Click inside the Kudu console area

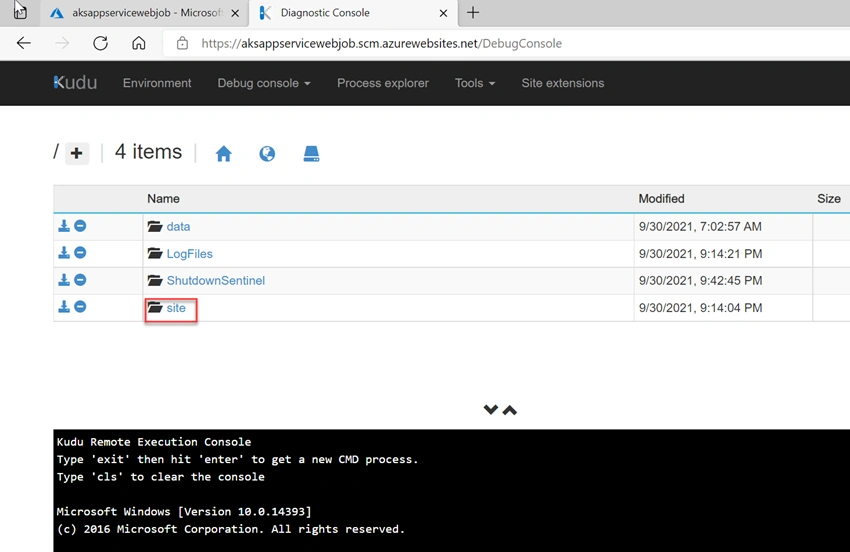click(451, 491)
